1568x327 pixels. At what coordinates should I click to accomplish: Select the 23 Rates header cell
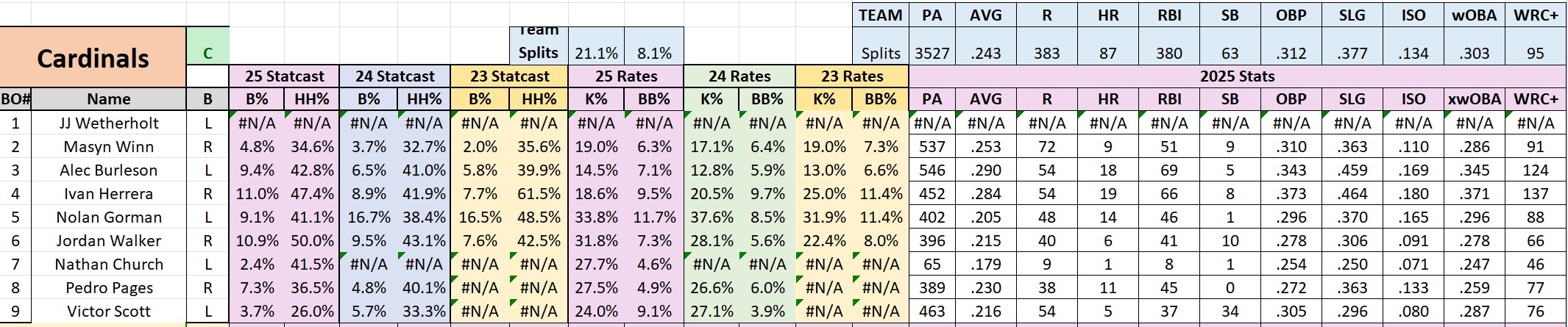[x=851, y=76]
